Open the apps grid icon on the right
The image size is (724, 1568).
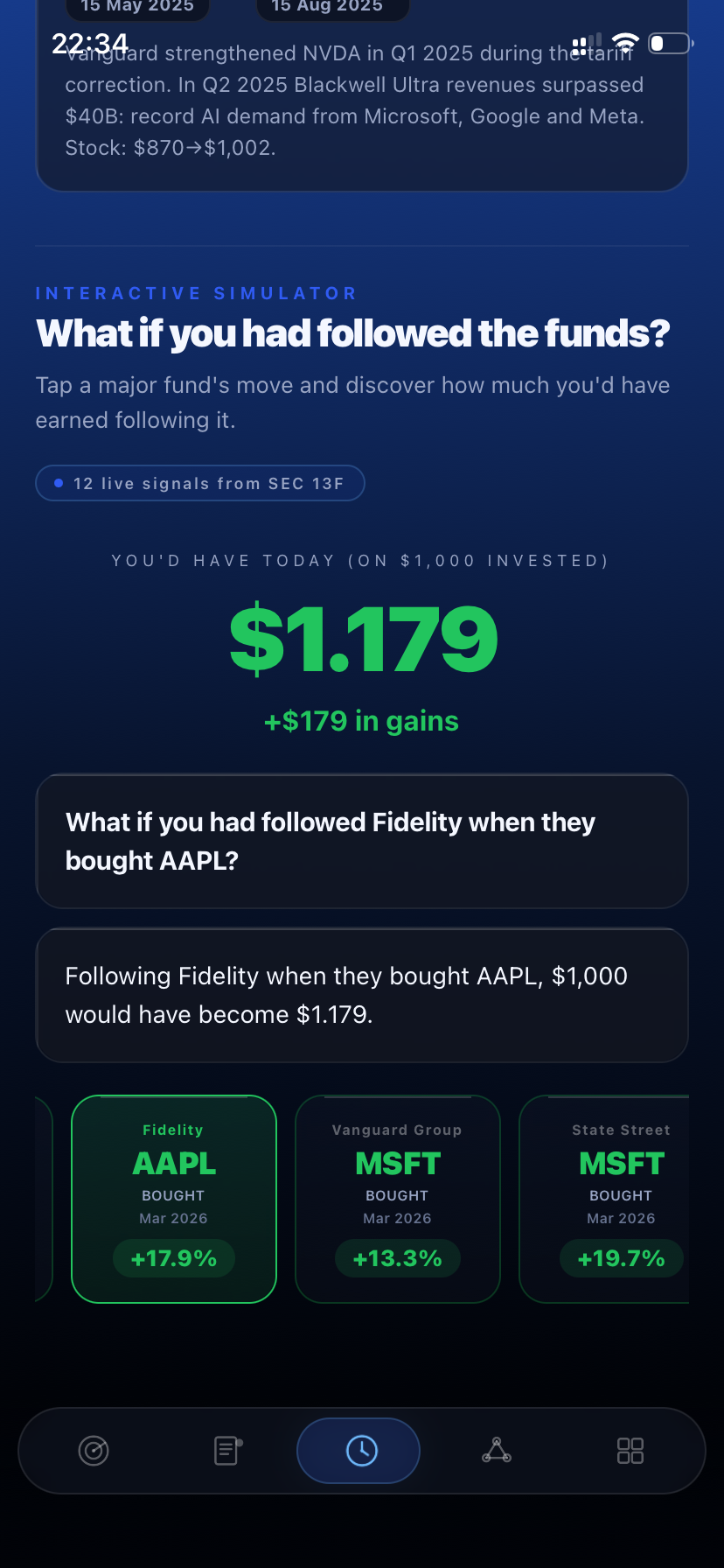(x=630, y=1450)
